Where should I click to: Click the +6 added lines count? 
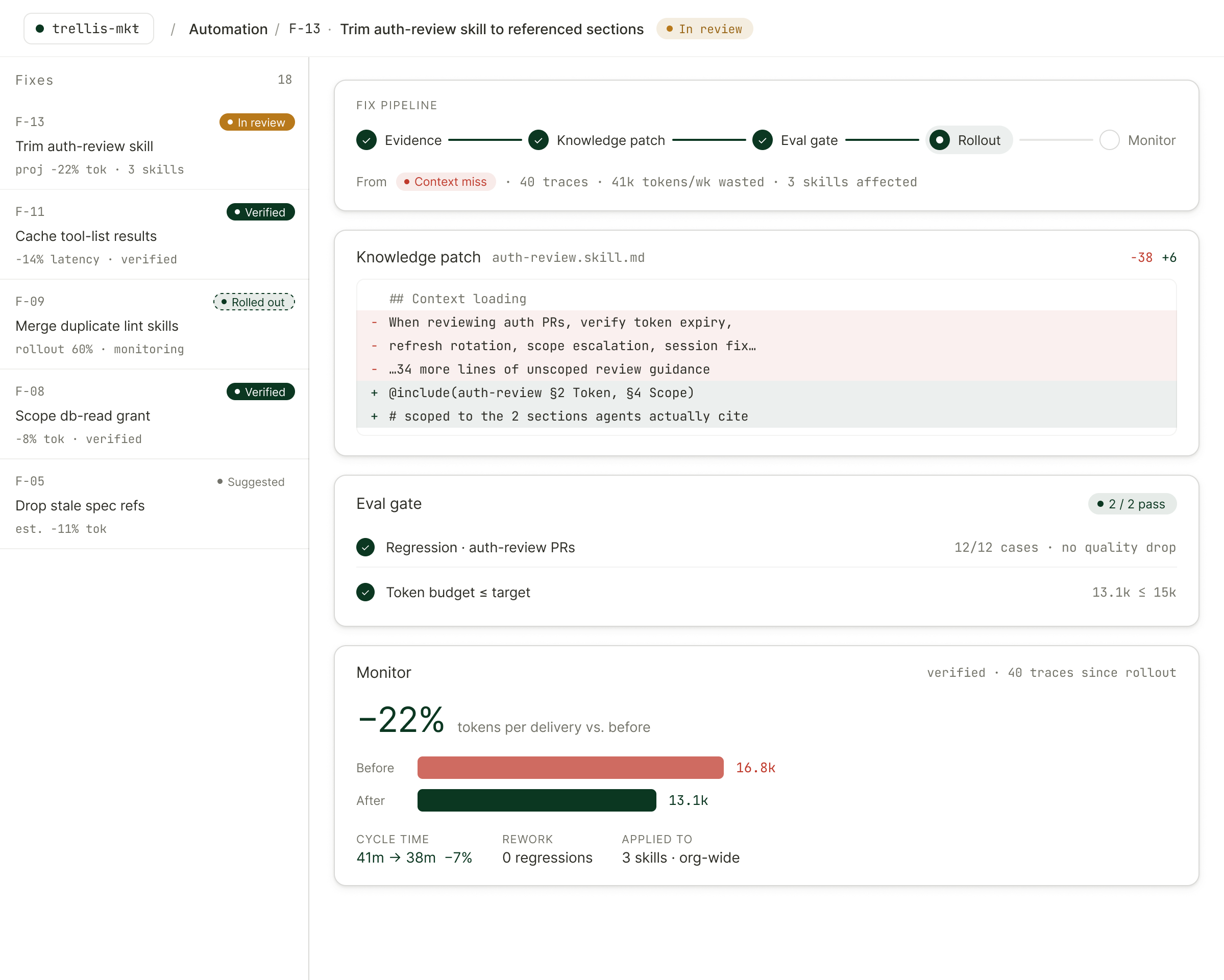tap(1169, 258)
